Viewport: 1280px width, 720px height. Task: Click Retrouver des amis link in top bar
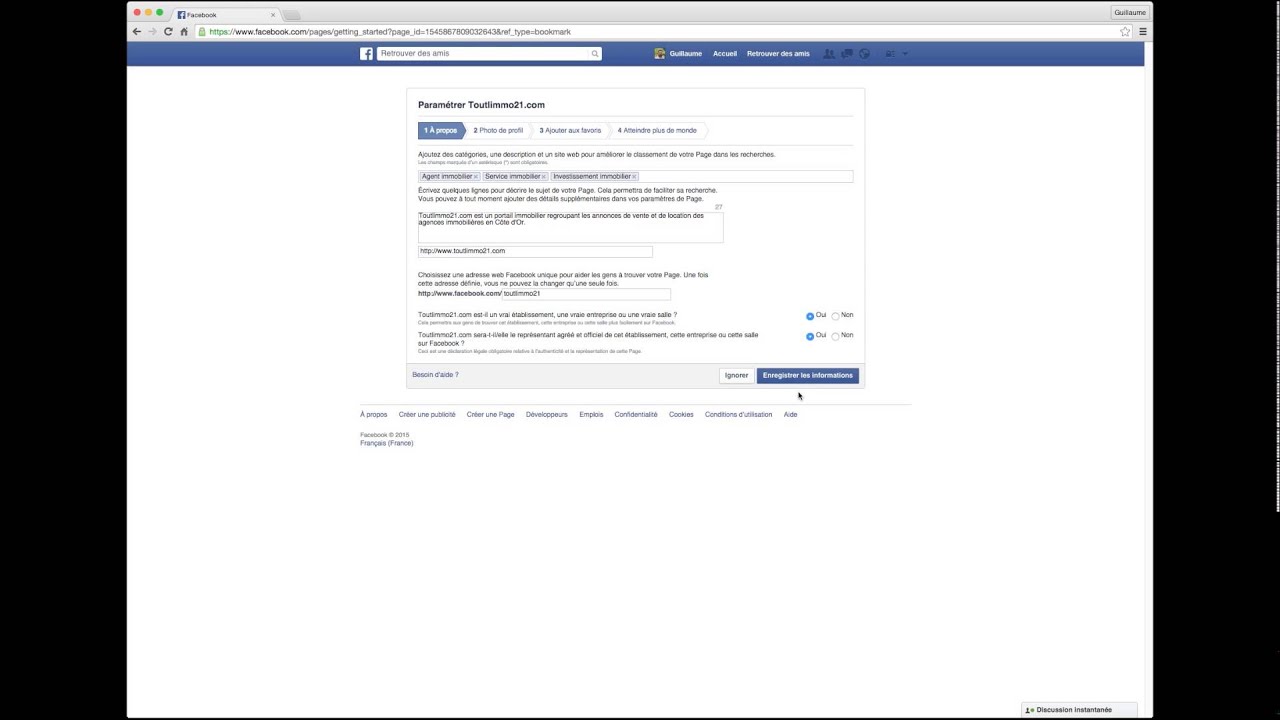tap(778, 54)
